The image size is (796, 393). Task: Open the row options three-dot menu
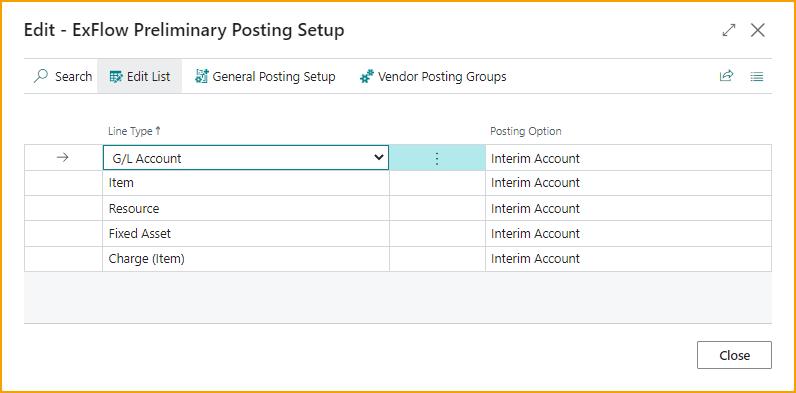pos(437,158)
